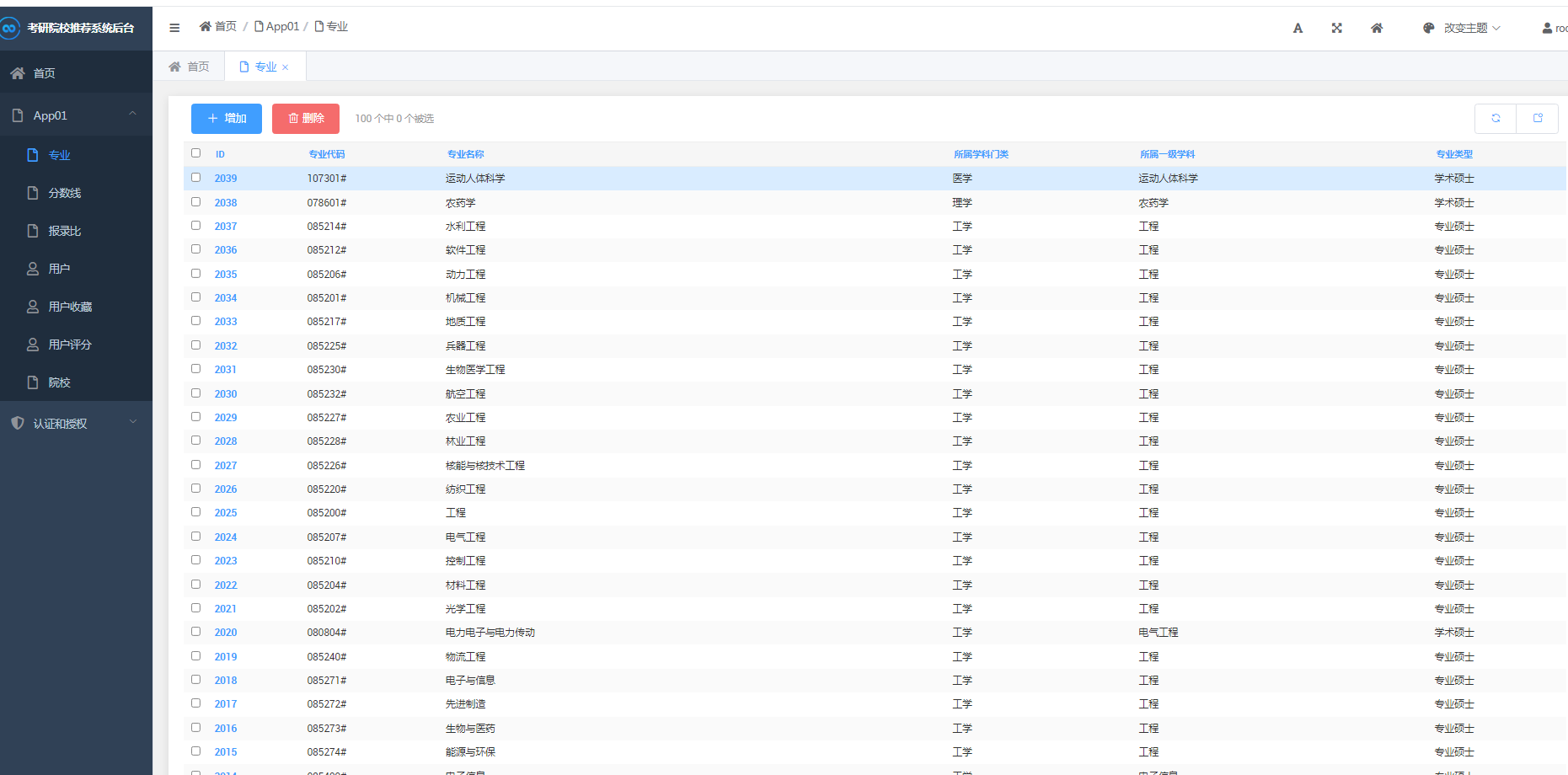The image size is (1568, 775).
Task: Check the row 2025 checkbox
Action: 195,512
